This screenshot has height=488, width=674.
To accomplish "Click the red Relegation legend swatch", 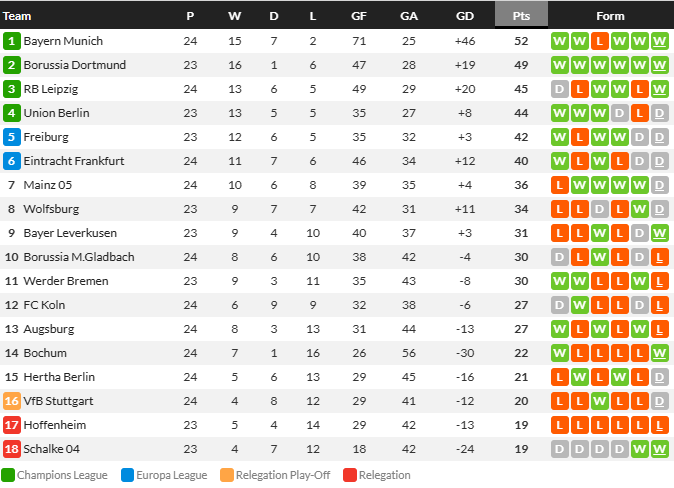I will pyautogui.click(x=350, y=475).
